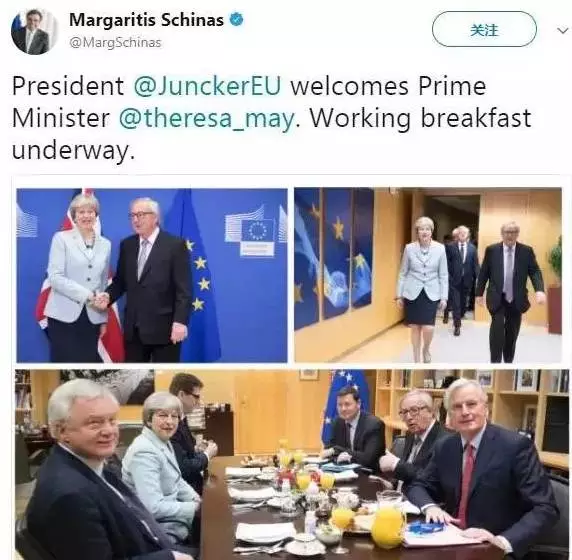
Task: Click the Margaritis Schinas display name
Action: (146, 20)
